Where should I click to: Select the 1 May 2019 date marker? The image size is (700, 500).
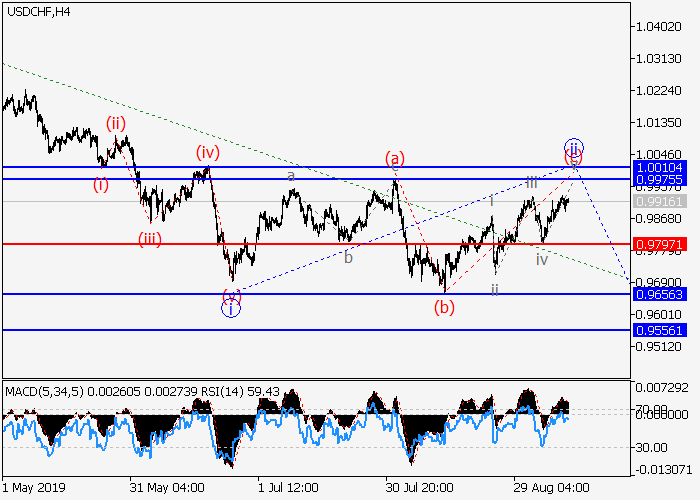pos(33,487)
